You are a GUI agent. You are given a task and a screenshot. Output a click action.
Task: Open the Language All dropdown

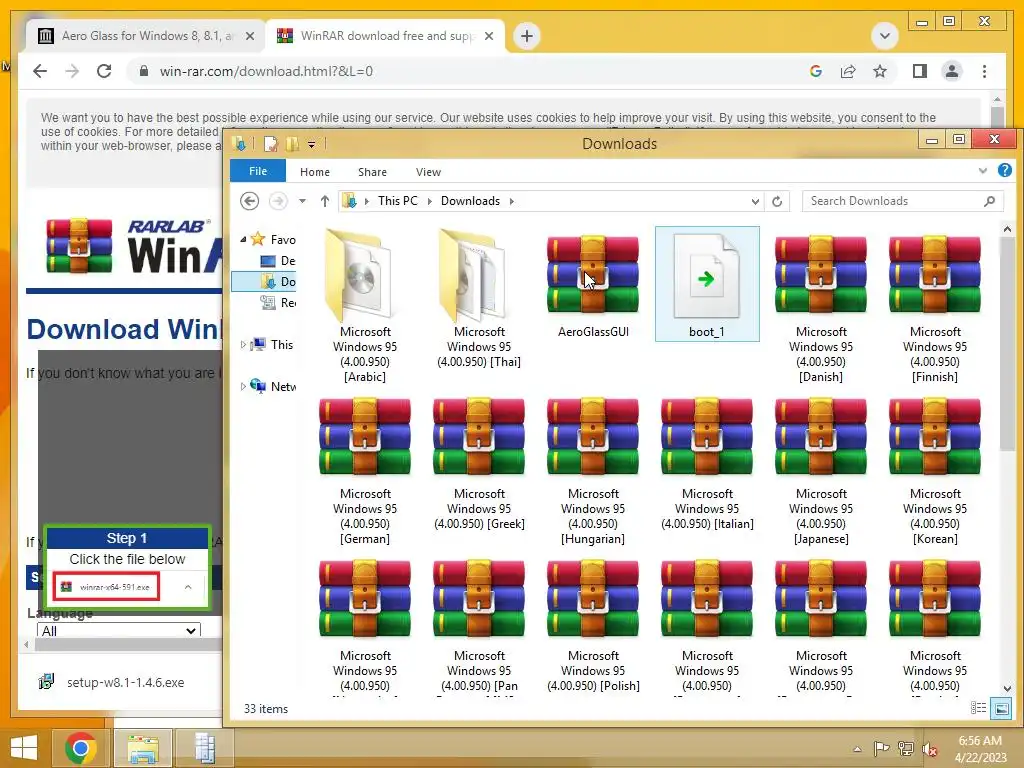tap(118, 630)
